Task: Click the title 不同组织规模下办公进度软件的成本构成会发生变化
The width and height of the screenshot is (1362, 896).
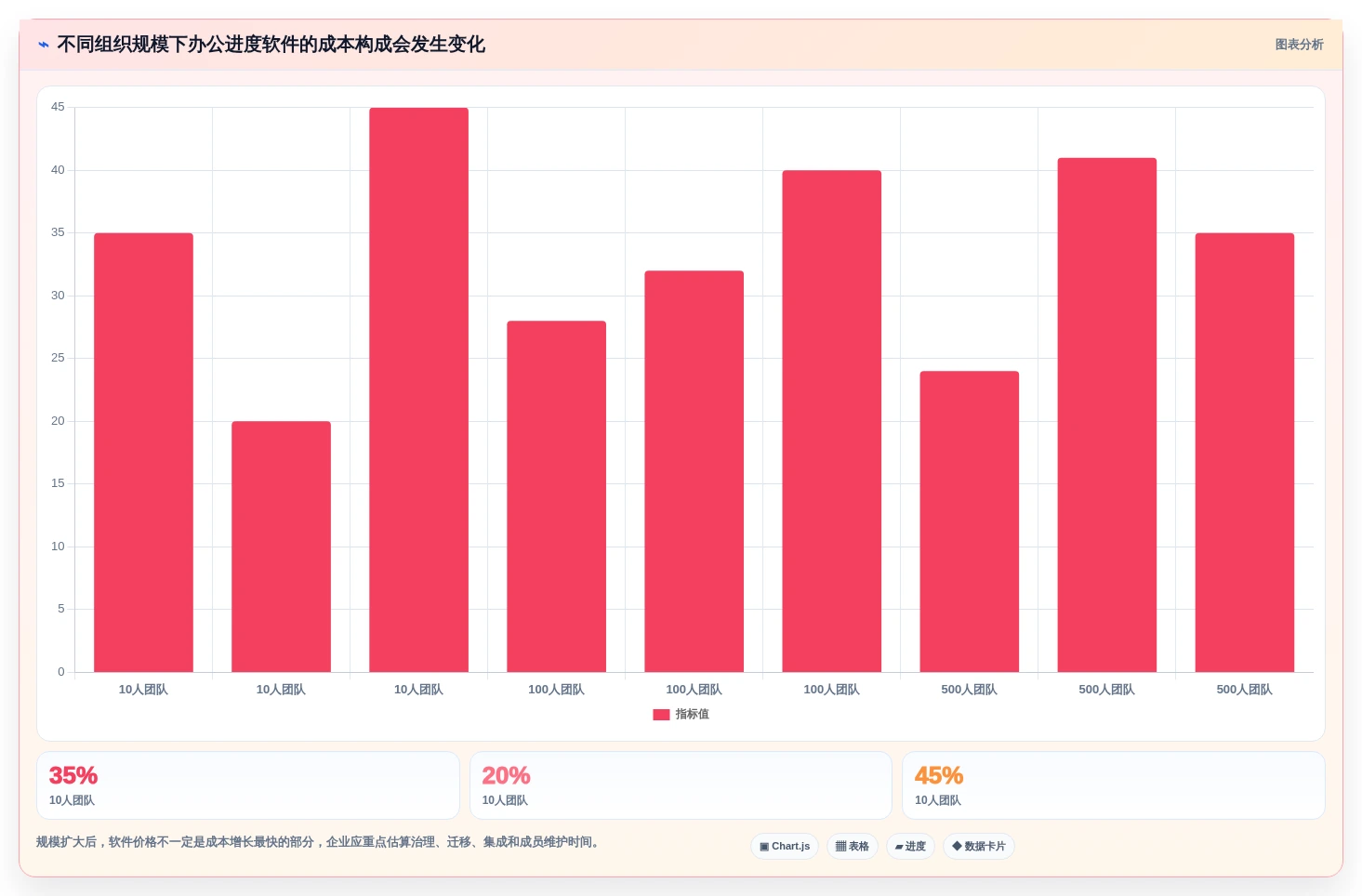Action: coord(271,45)
